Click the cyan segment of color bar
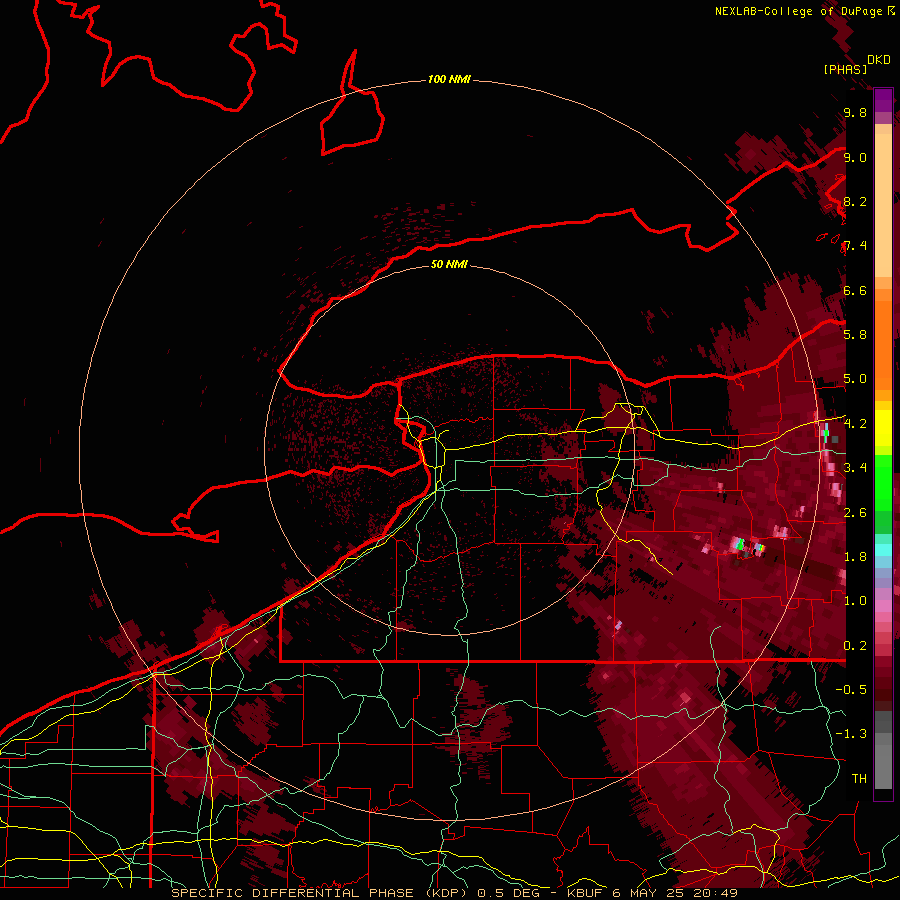This screenshot has height=900, width=900. [x=883, y=550]
